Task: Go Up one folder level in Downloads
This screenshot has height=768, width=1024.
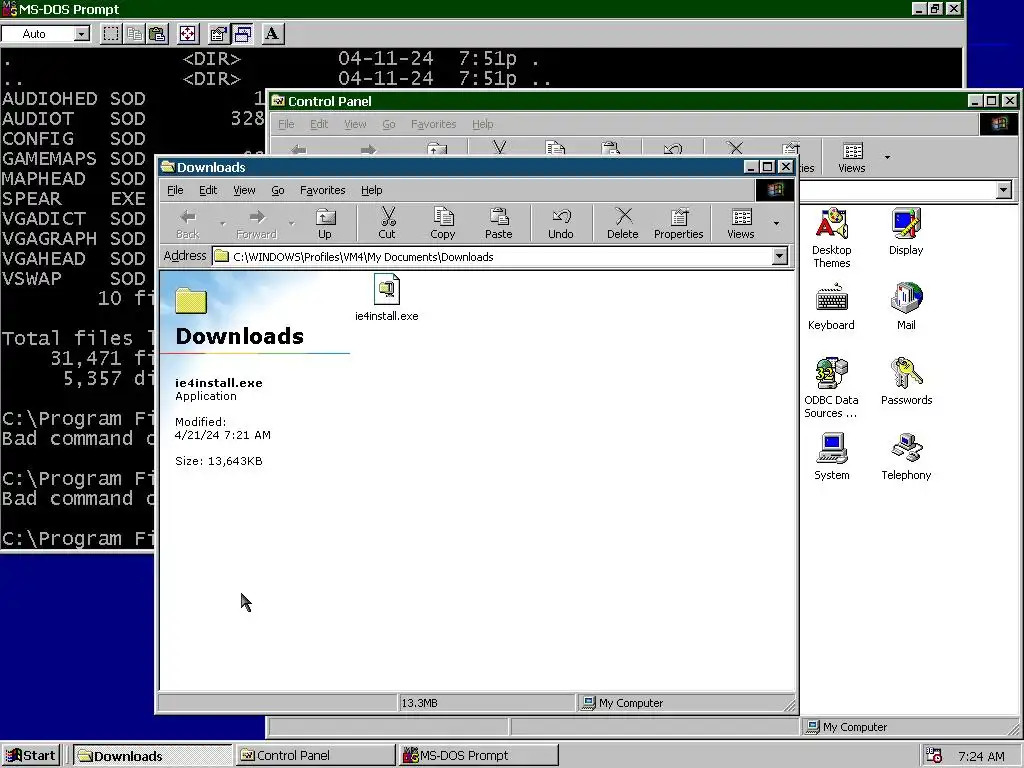Action: click(325, 223)
